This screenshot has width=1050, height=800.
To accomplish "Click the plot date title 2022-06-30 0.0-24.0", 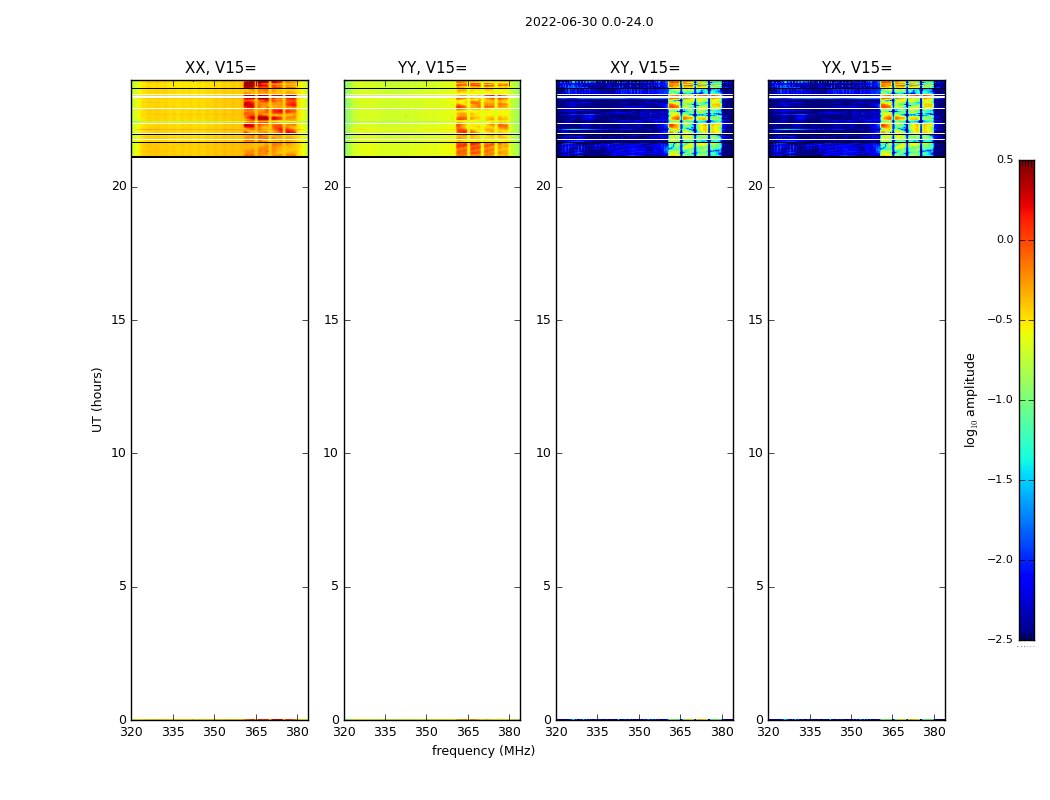I will 589,22.
